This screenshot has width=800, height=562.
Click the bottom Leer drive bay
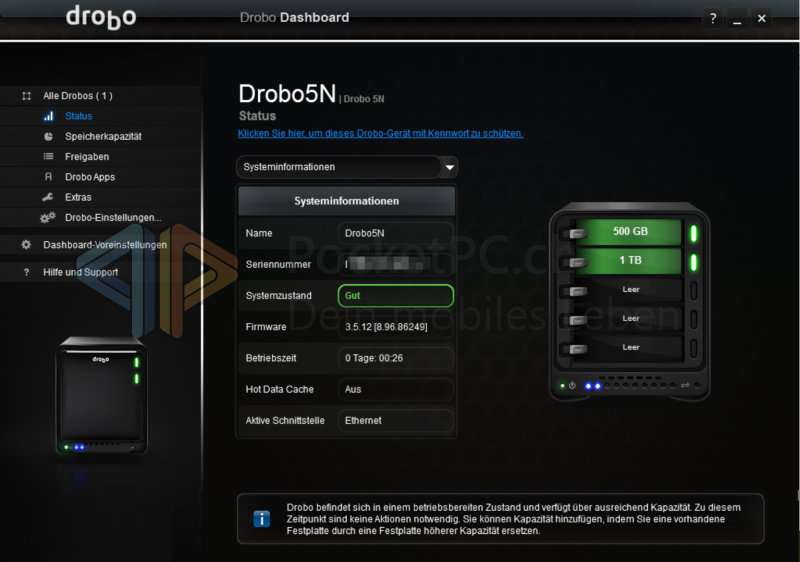pos(629,348)
